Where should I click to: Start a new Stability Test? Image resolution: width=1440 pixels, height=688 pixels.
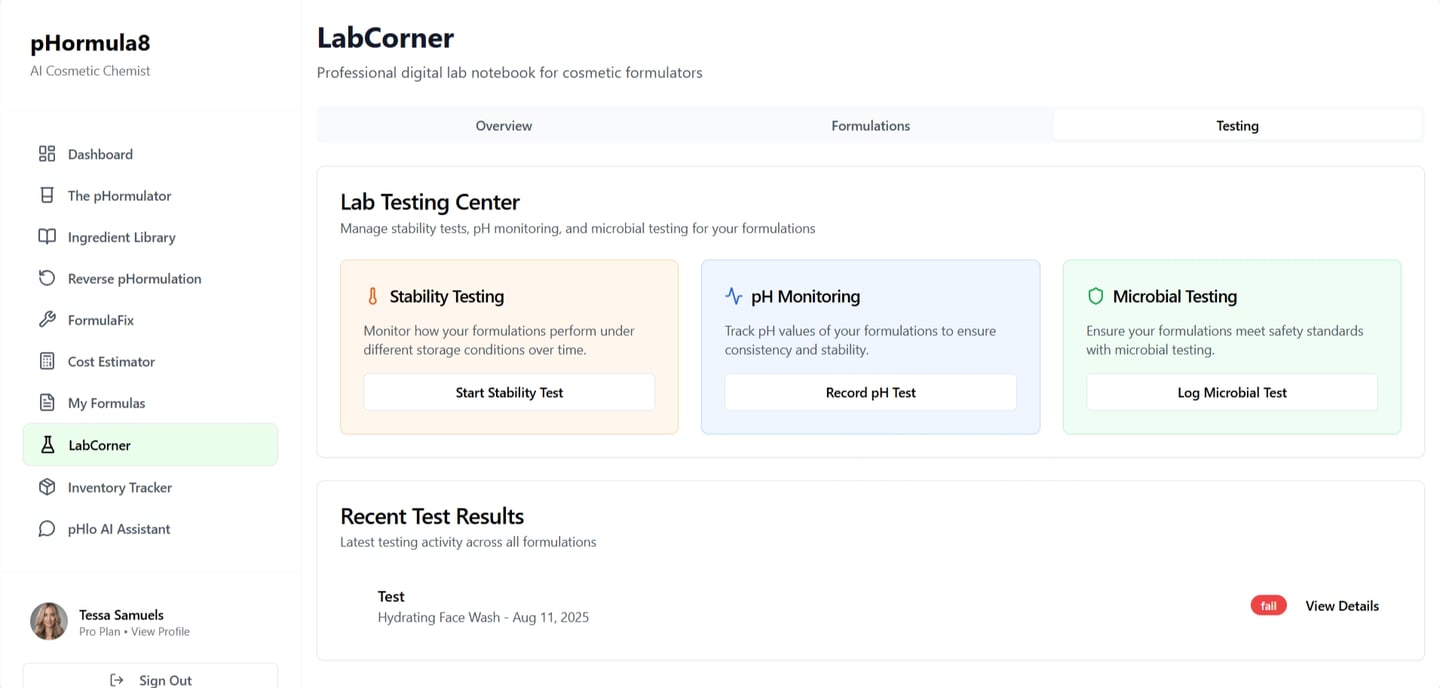(x=509, y=392)
